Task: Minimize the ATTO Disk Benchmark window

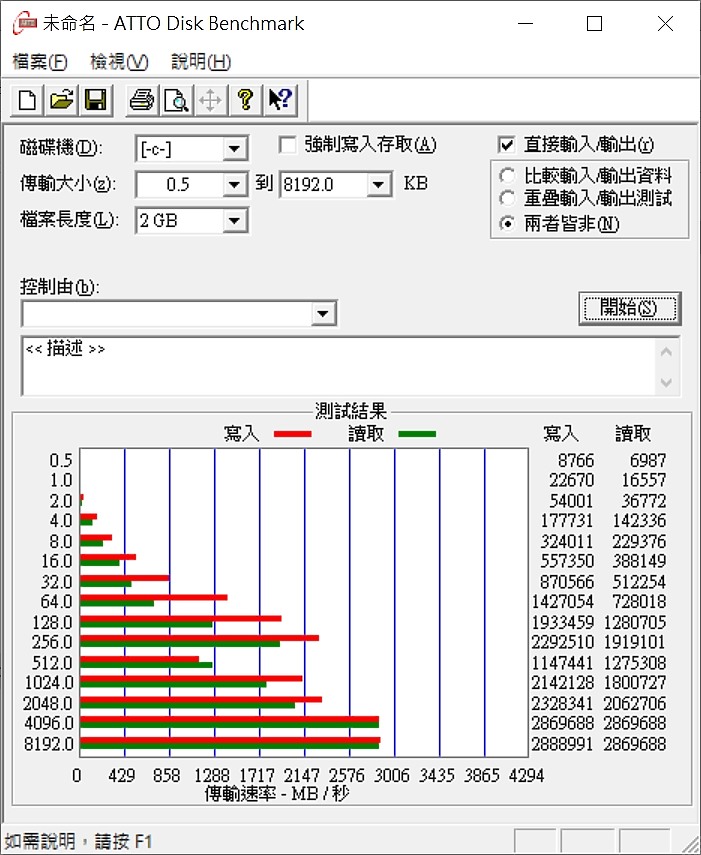Action: point(525,23)
